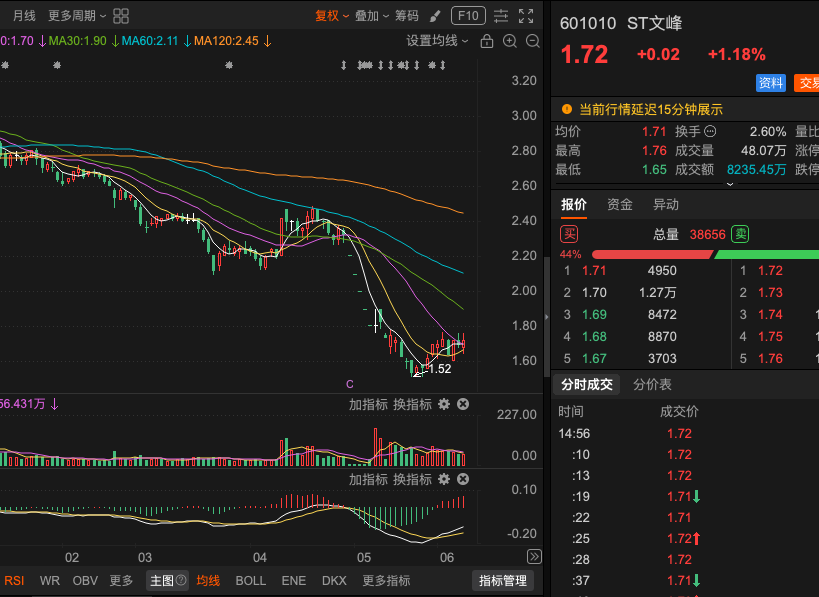Toggle the chart lock icon
Image resolution: width=819 pixels, height=597 pixels.
(487, 41)
